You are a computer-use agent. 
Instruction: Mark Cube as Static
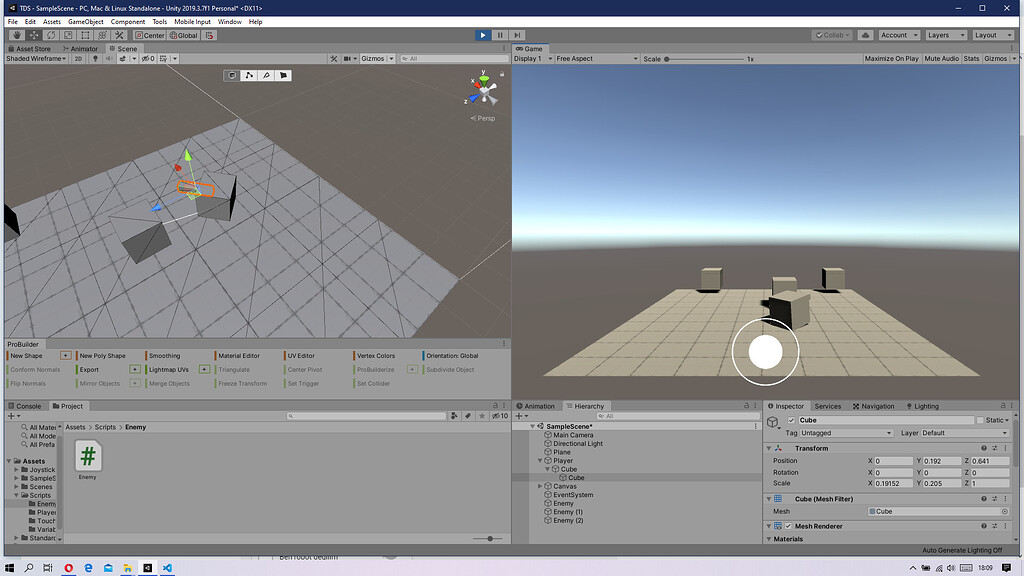[x=980, y=420]
